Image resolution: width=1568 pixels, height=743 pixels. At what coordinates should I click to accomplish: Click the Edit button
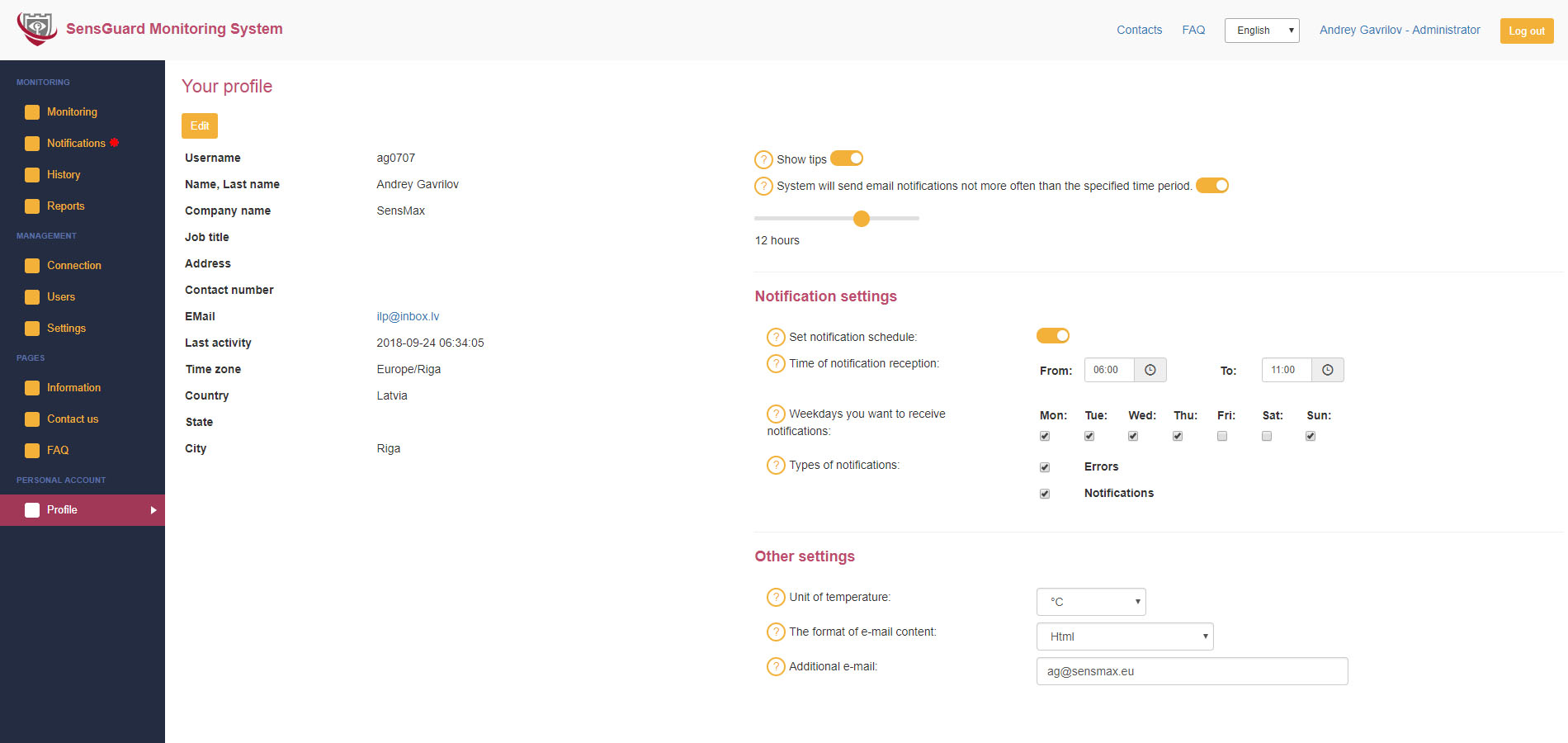pos(199,125)
